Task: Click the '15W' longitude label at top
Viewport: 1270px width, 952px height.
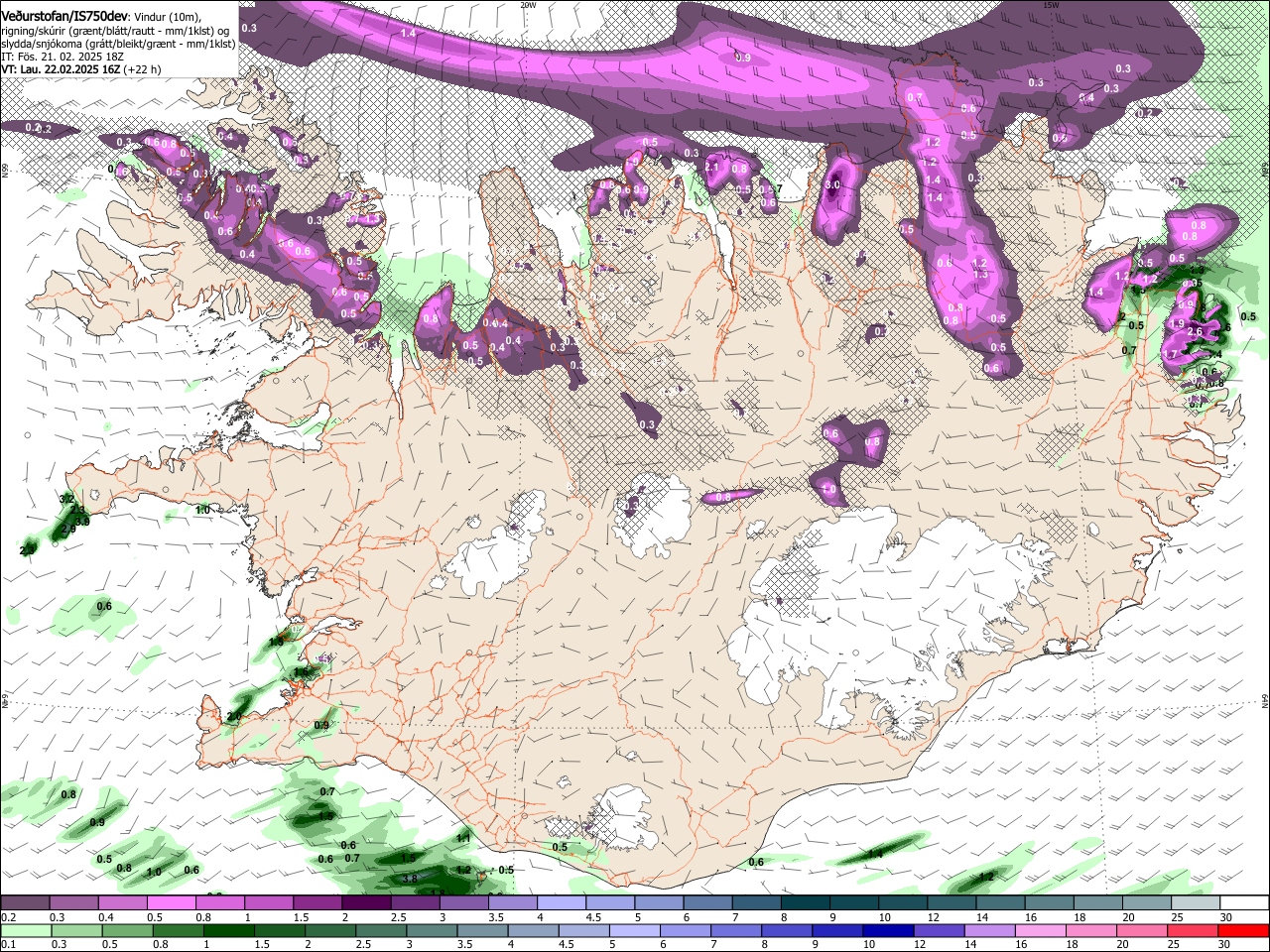Action: (1052, 5)
